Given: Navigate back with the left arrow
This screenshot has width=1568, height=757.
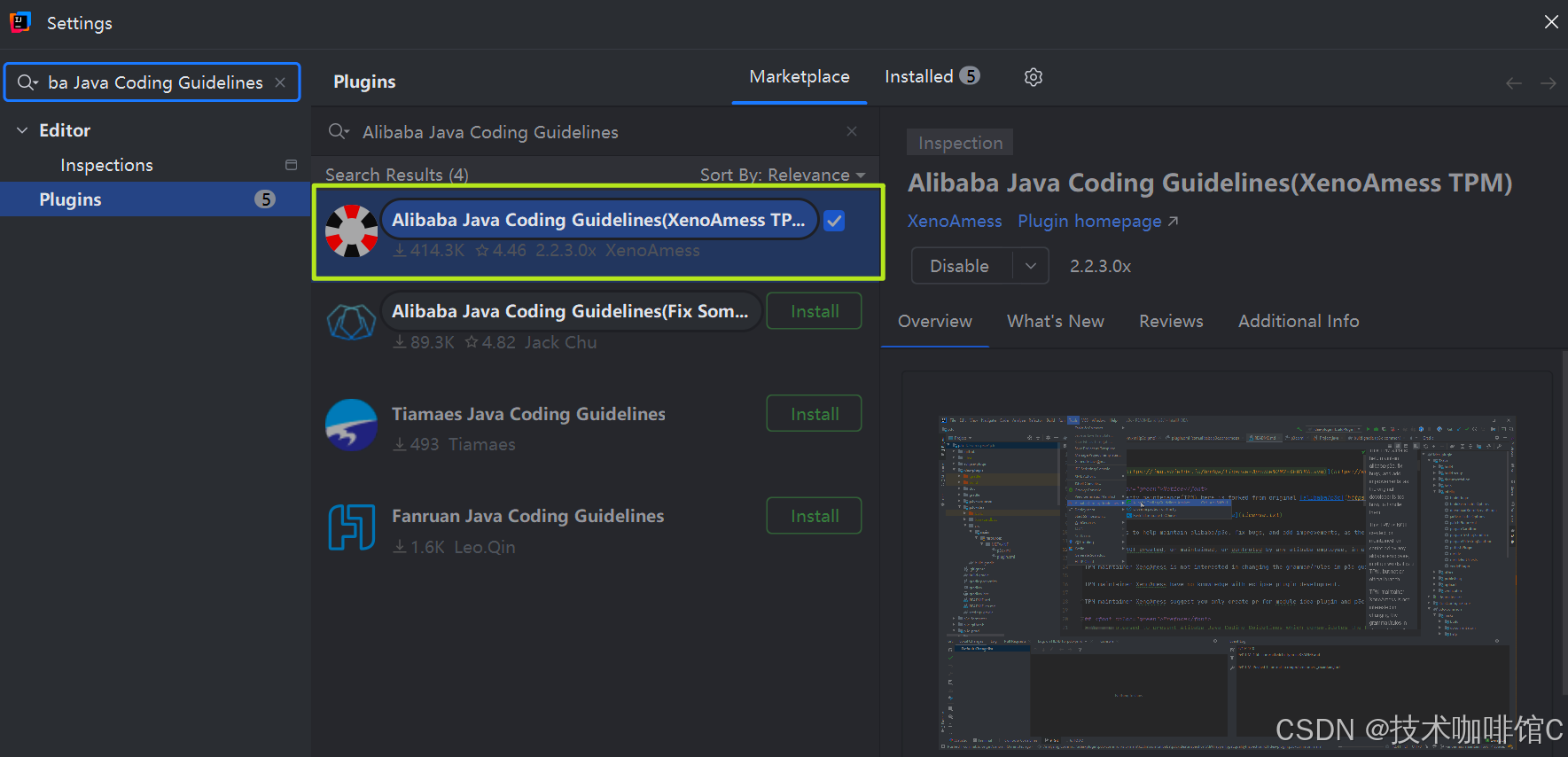Looking at the screenshot, I should (1514, 83).
